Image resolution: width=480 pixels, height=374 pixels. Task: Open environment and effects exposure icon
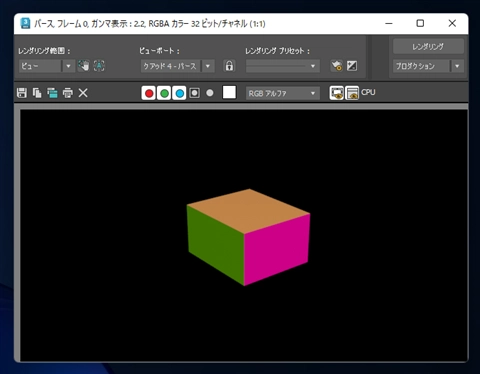pyautogui.click(x=352, y=66)
